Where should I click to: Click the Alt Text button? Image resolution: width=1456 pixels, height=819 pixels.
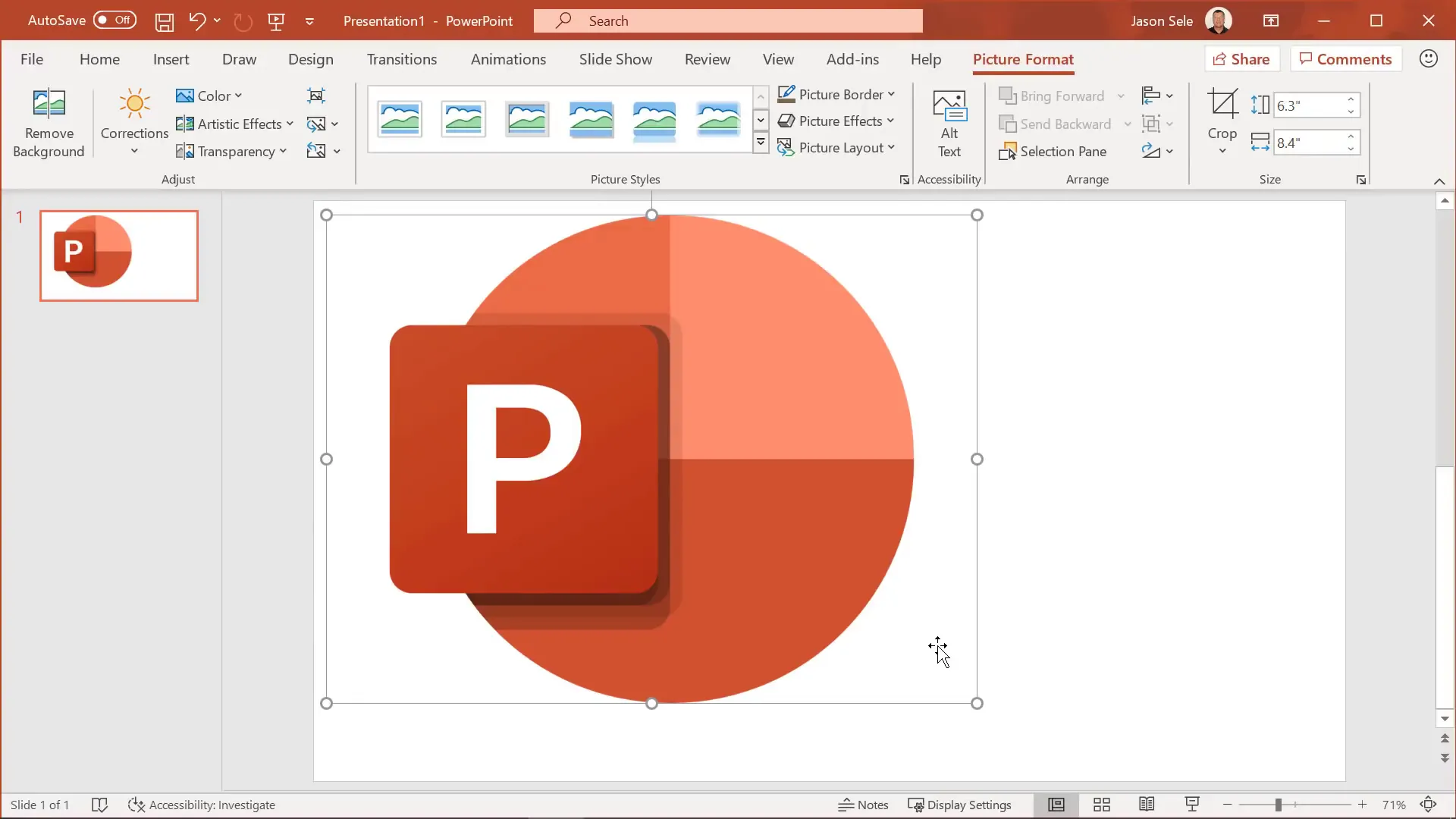click(949, 124)
